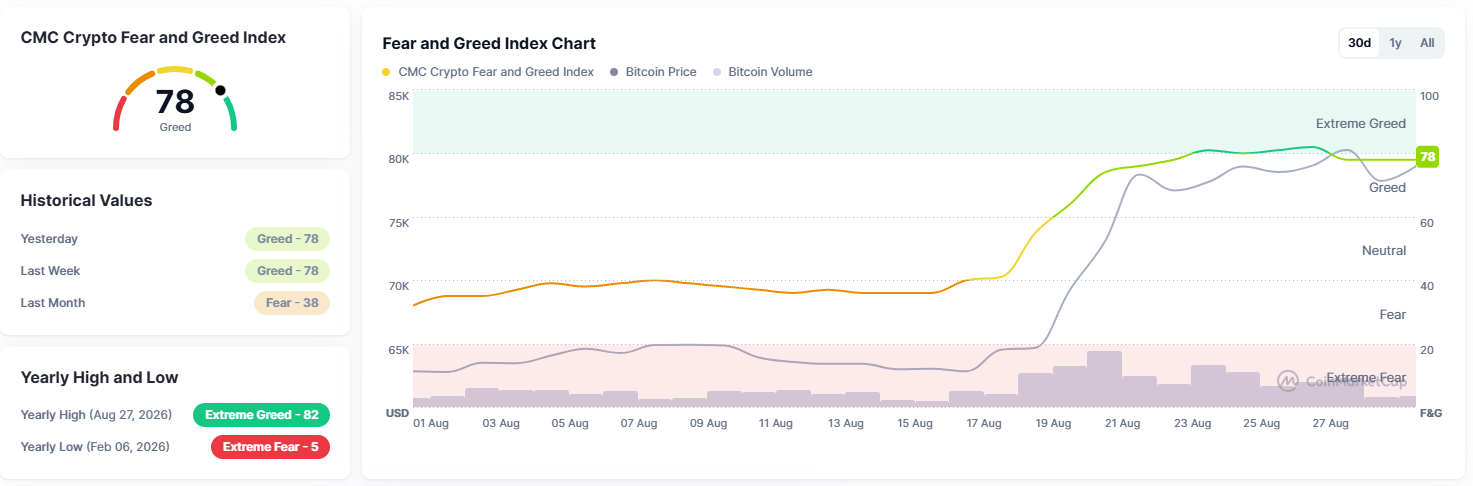Click the Historical Values heading
Viewport: 1473px width, 486px height.
tap(86, 200)
